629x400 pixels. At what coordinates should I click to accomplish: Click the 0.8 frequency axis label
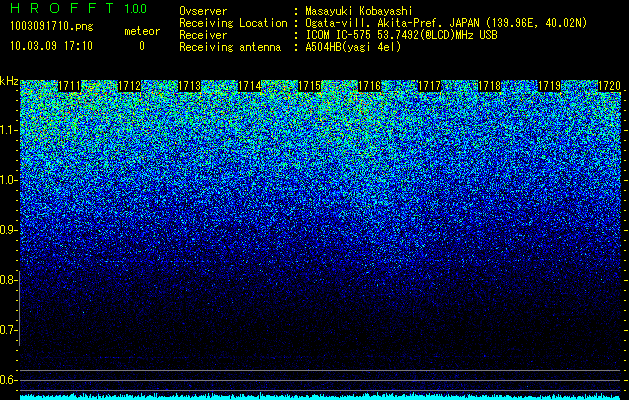[8, 280]
